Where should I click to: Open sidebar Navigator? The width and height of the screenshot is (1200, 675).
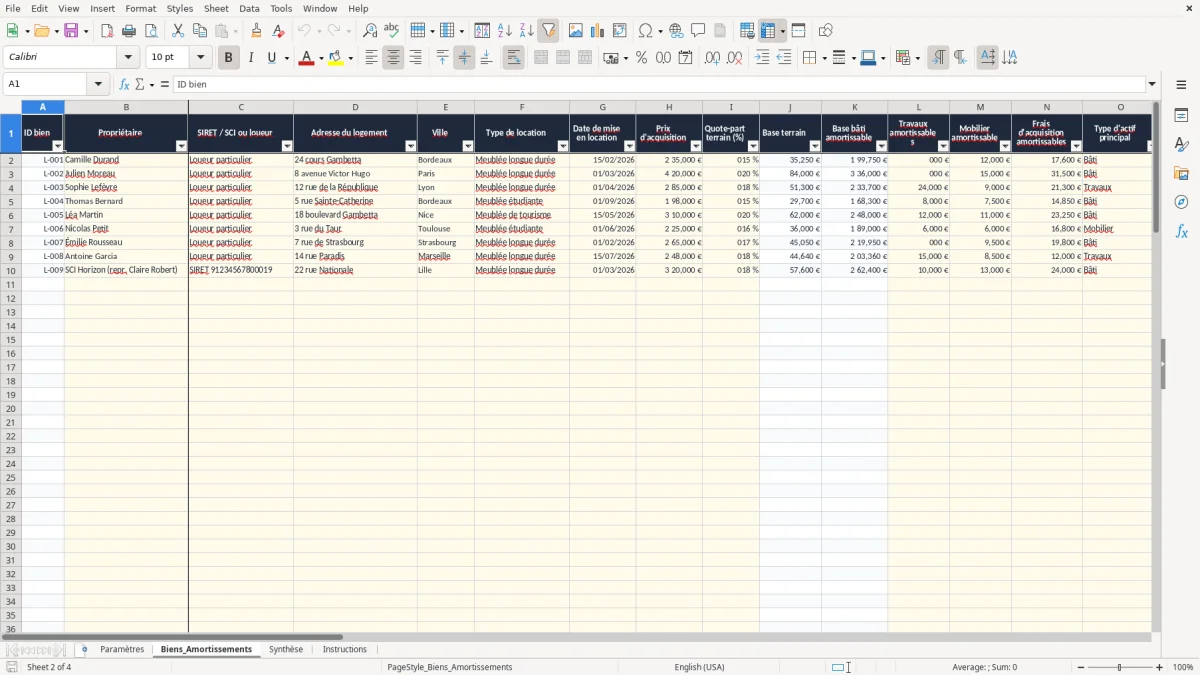[x=1181, y=202]
